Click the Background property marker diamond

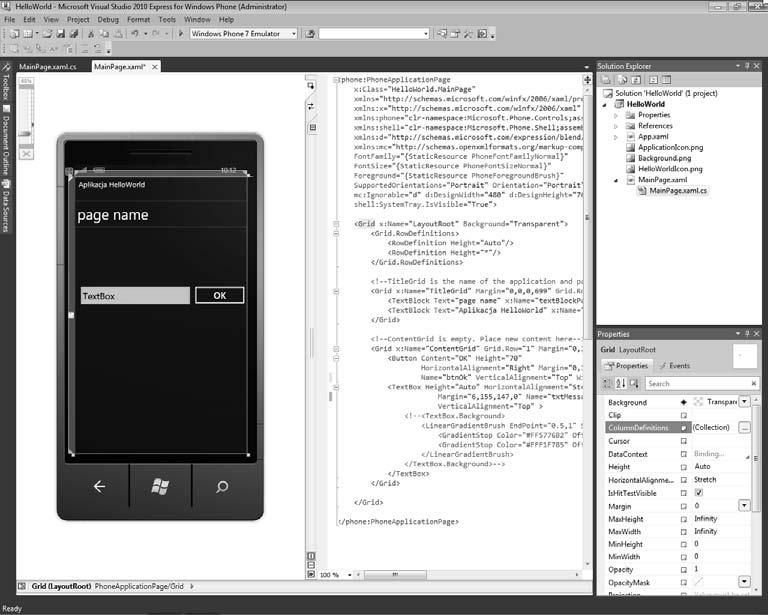click(x=684, y=402)
